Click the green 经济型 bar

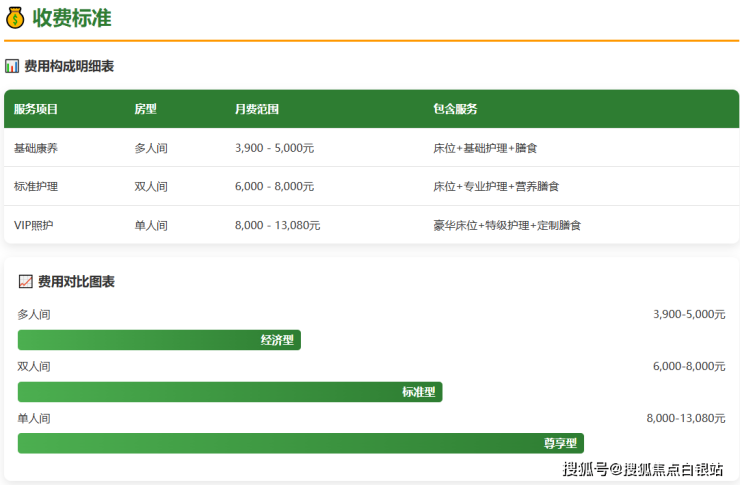159,340
